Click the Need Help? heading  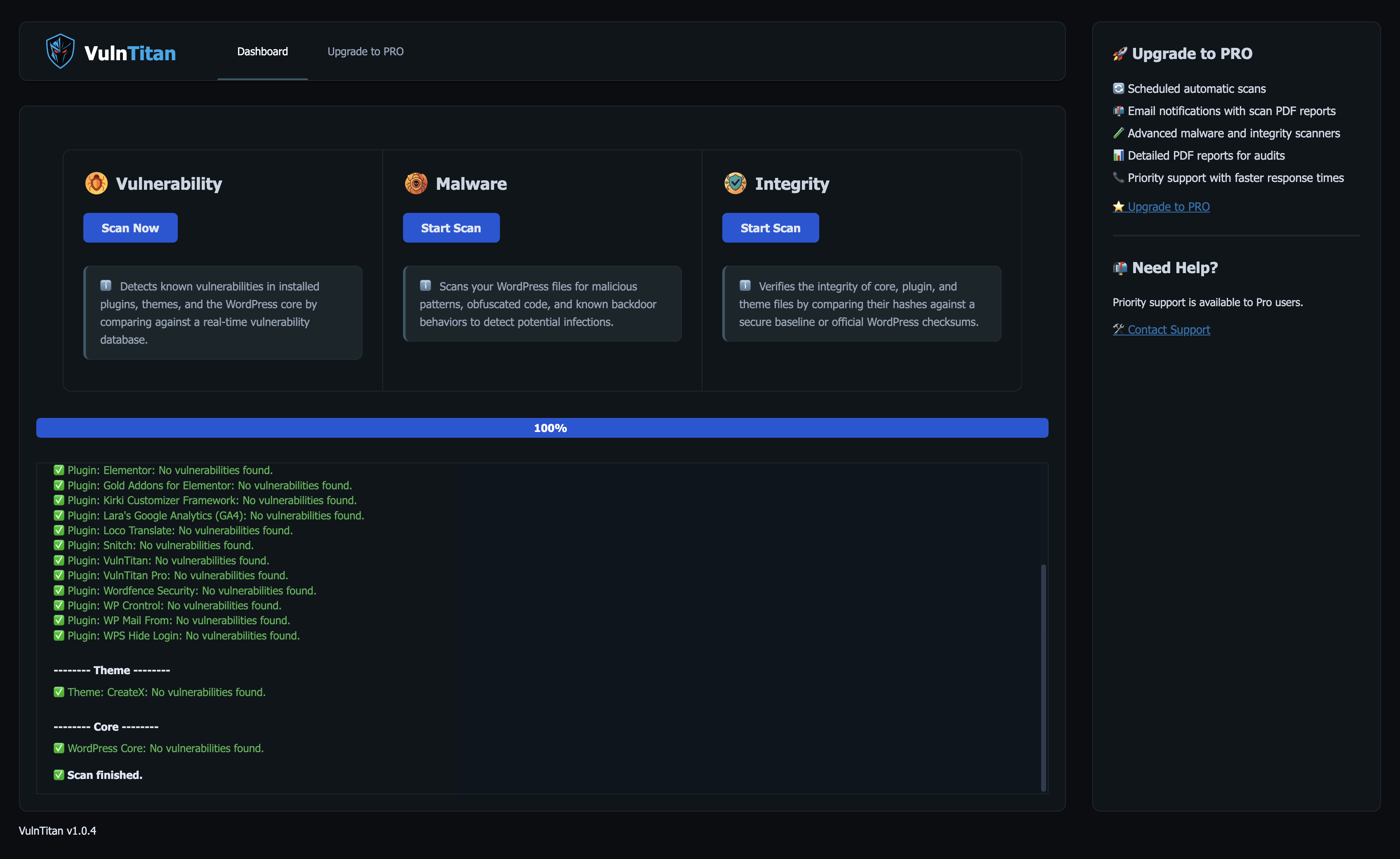[1175, 268]
